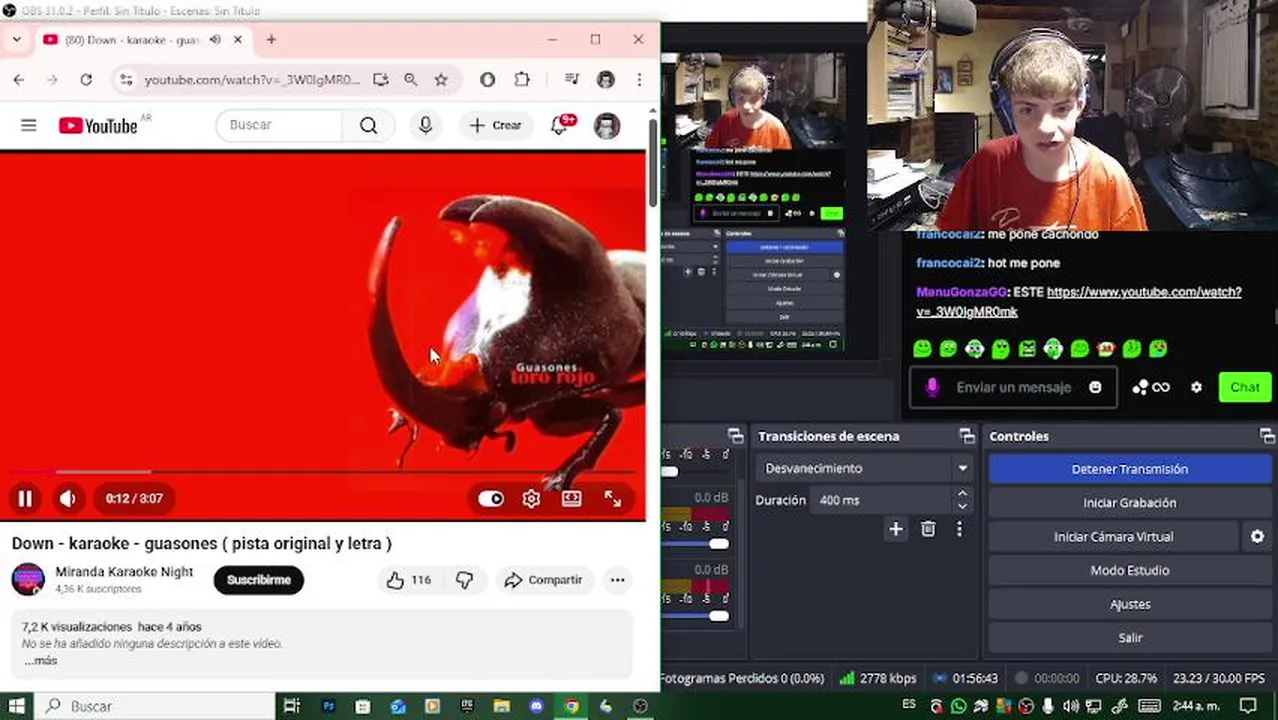
Task: Click the Chrome address bar URL
Action: click(x=252, y=79)
